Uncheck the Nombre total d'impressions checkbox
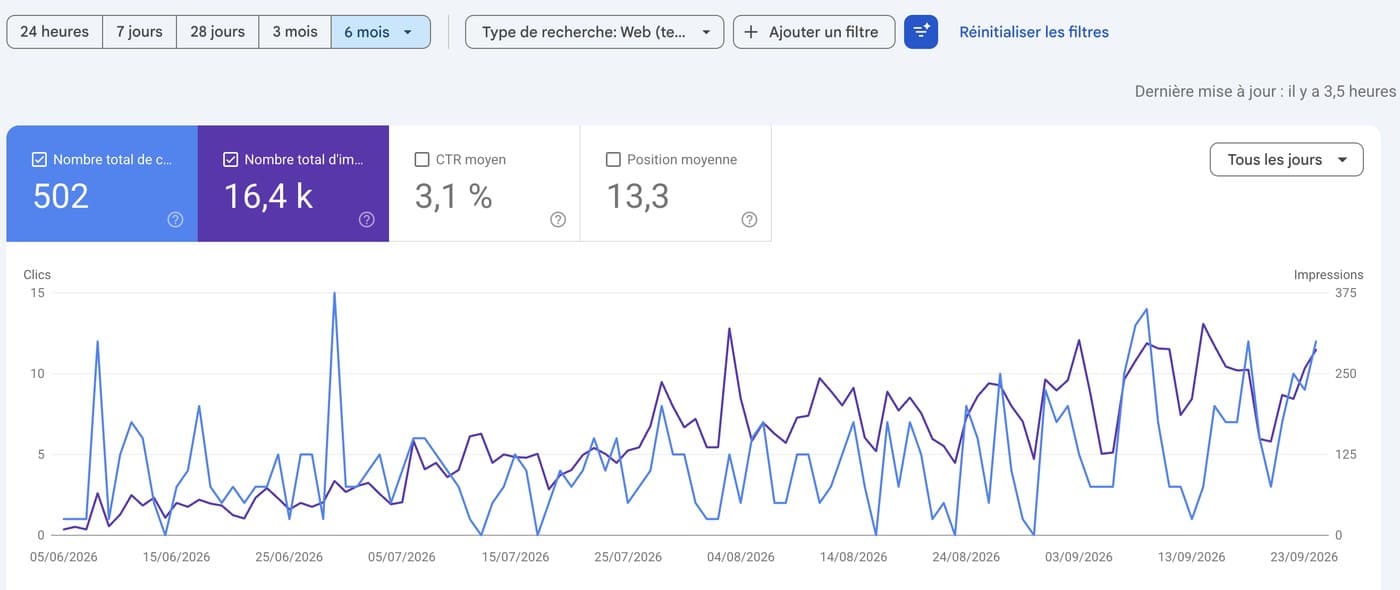Screen dimensions: 1400x590 click(231, 159)
